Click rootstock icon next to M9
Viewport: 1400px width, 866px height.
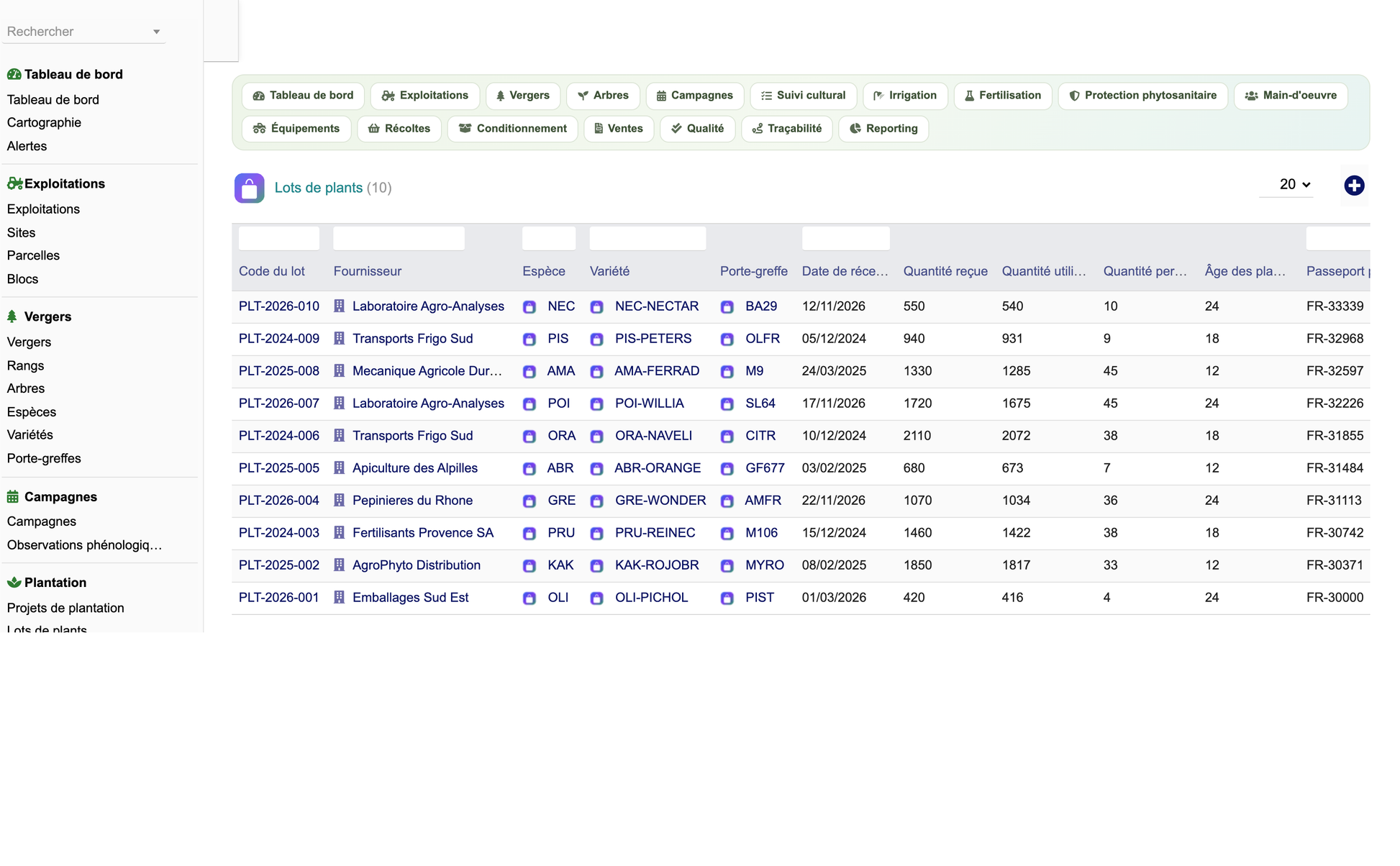(x=727, y=371)
